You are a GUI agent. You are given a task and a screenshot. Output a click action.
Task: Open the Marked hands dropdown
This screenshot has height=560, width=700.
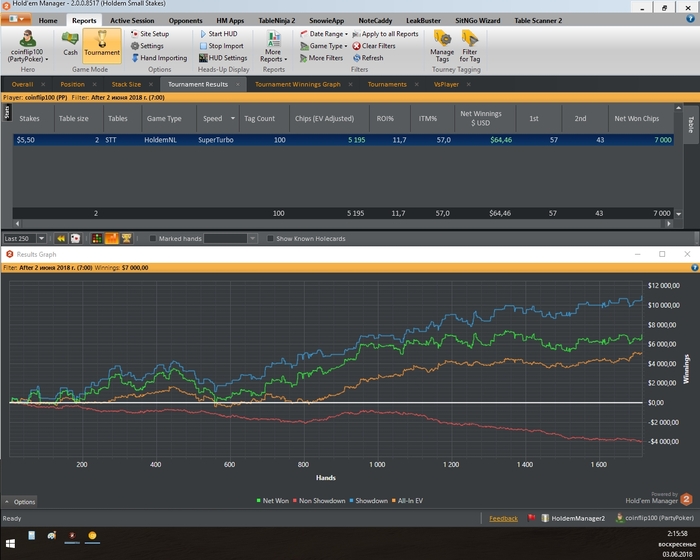[x=252, y=238]
